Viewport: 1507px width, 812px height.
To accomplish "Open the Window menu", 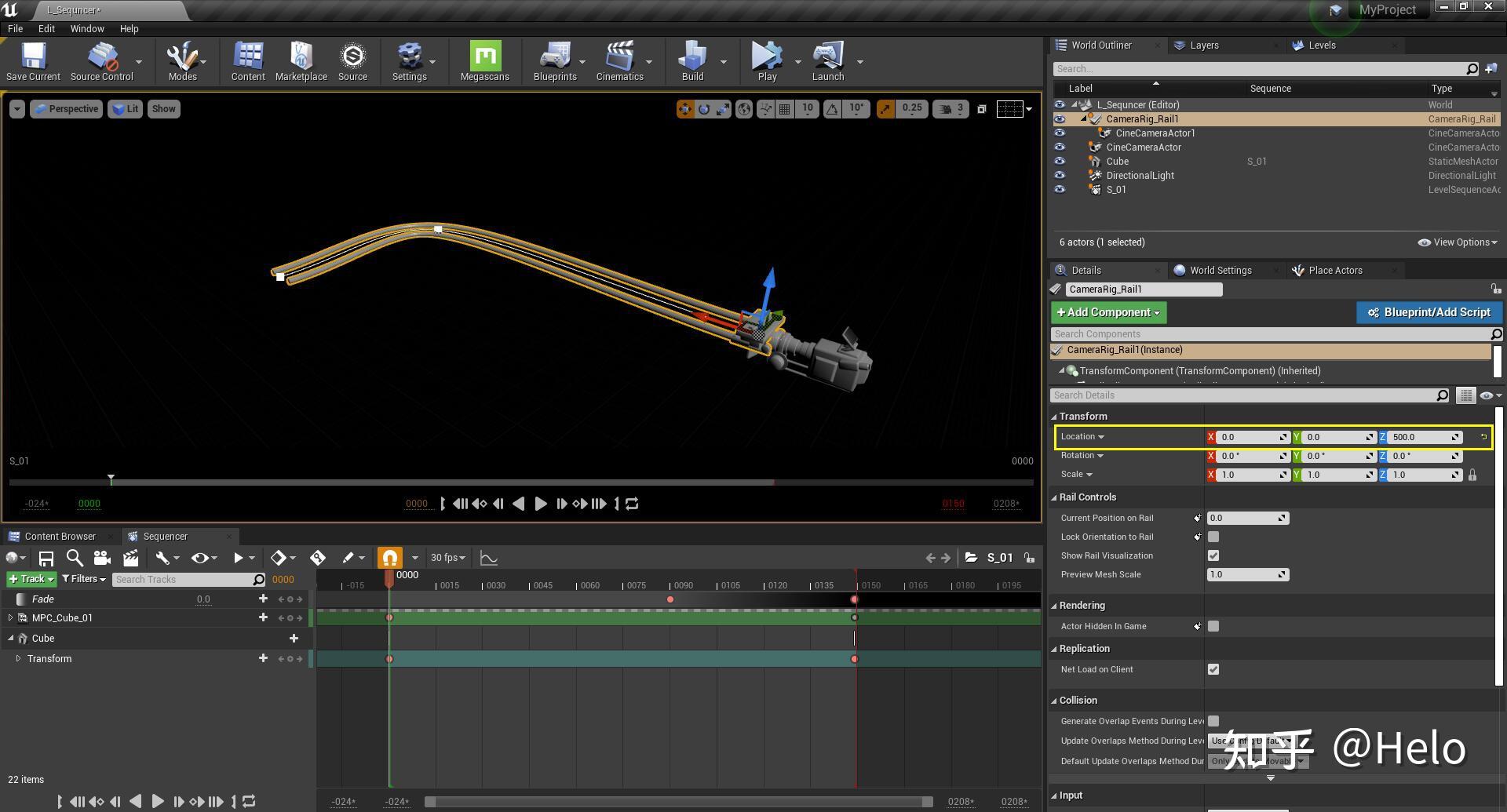I will (x=86, y=28).
